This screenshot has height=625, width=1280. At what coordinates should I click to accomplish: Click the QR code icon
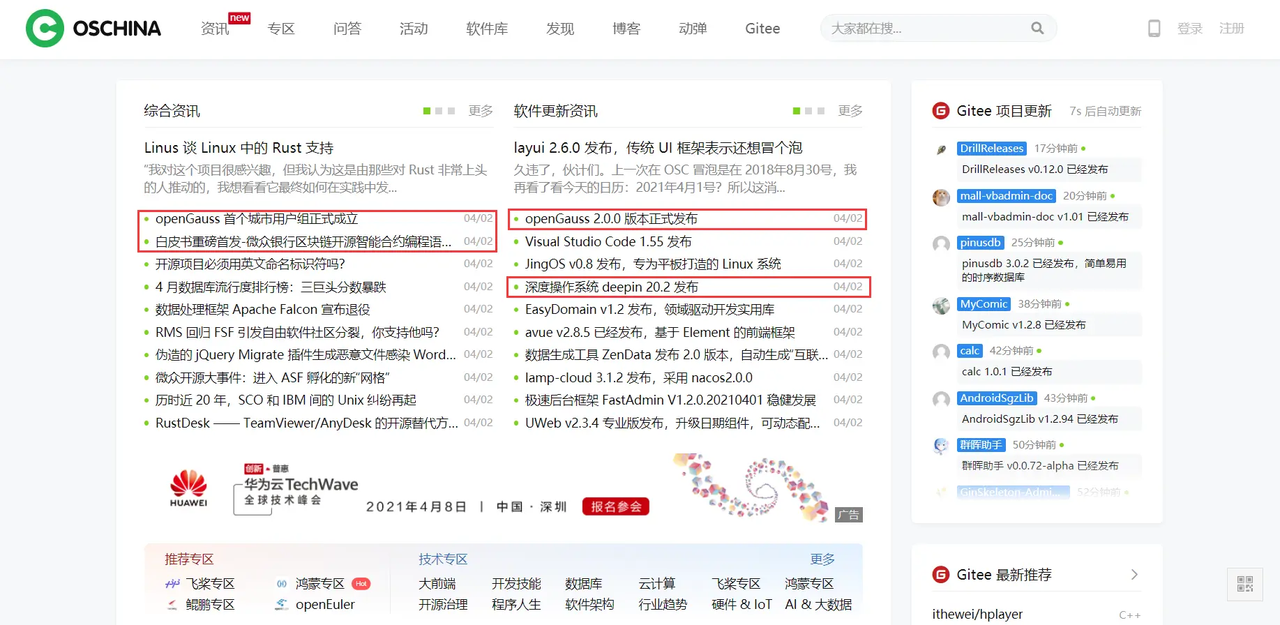(1245, 584)
